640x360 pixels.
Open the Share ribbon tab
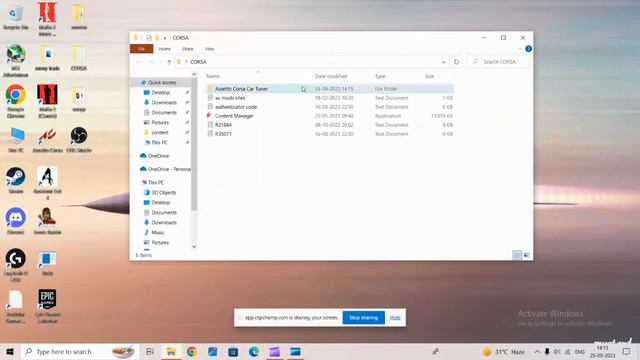pyautogui.click(x=188, y=49)
